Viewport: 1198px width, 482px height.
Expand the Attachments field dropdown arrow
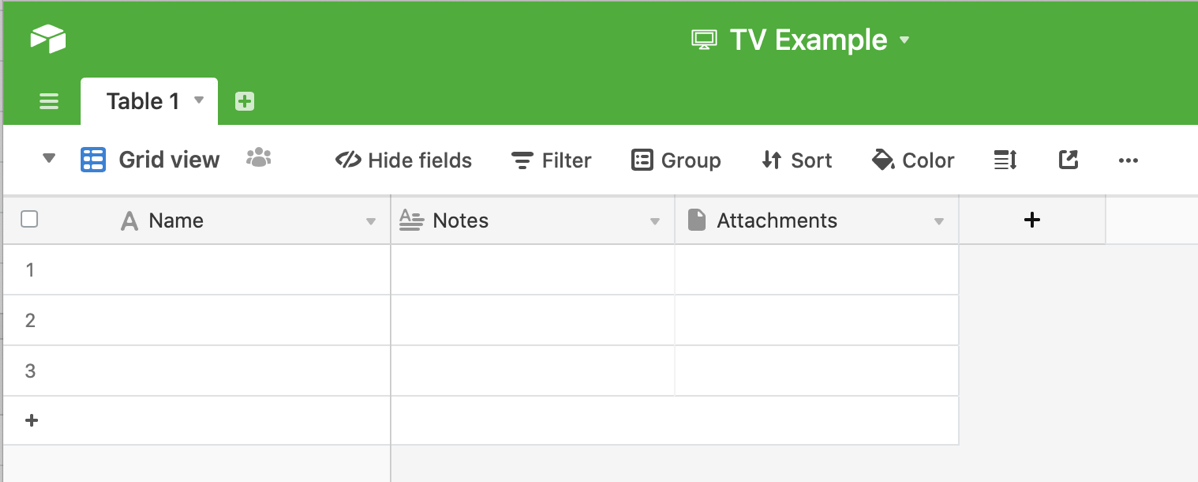pos(939,221)
